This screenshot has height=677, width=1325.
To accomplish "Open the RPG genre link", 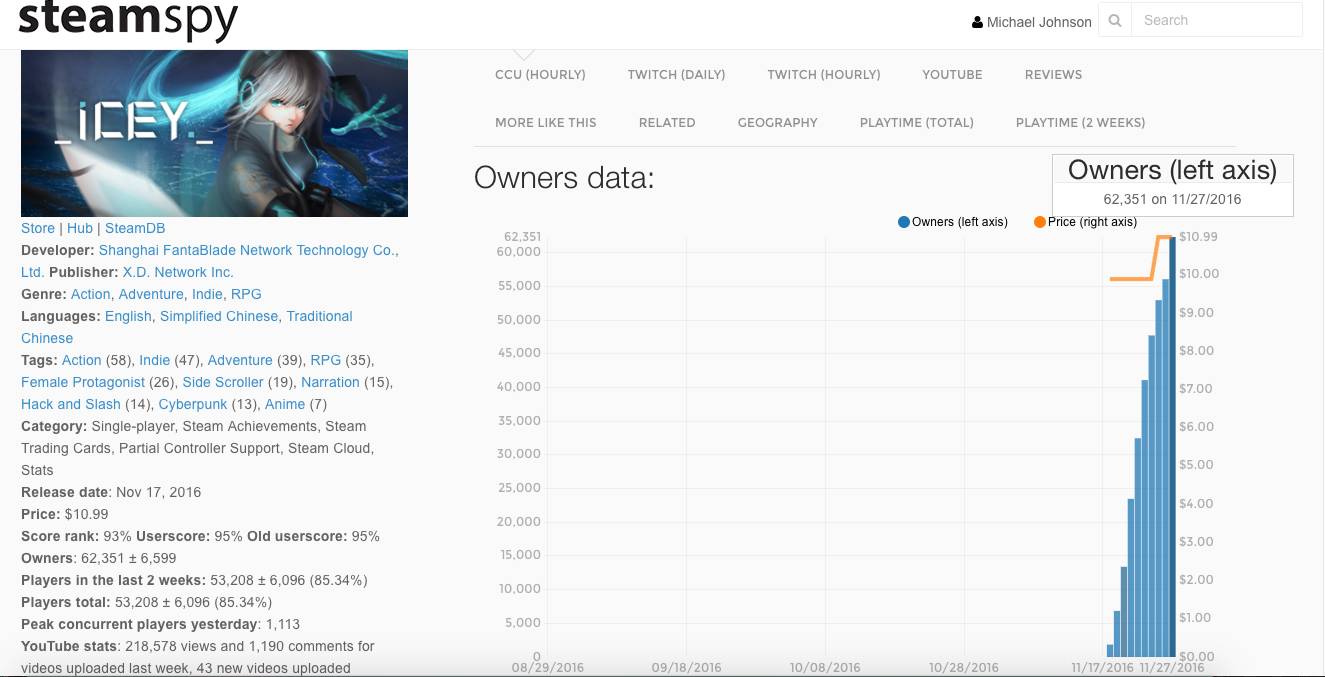I will pos(246,294).
